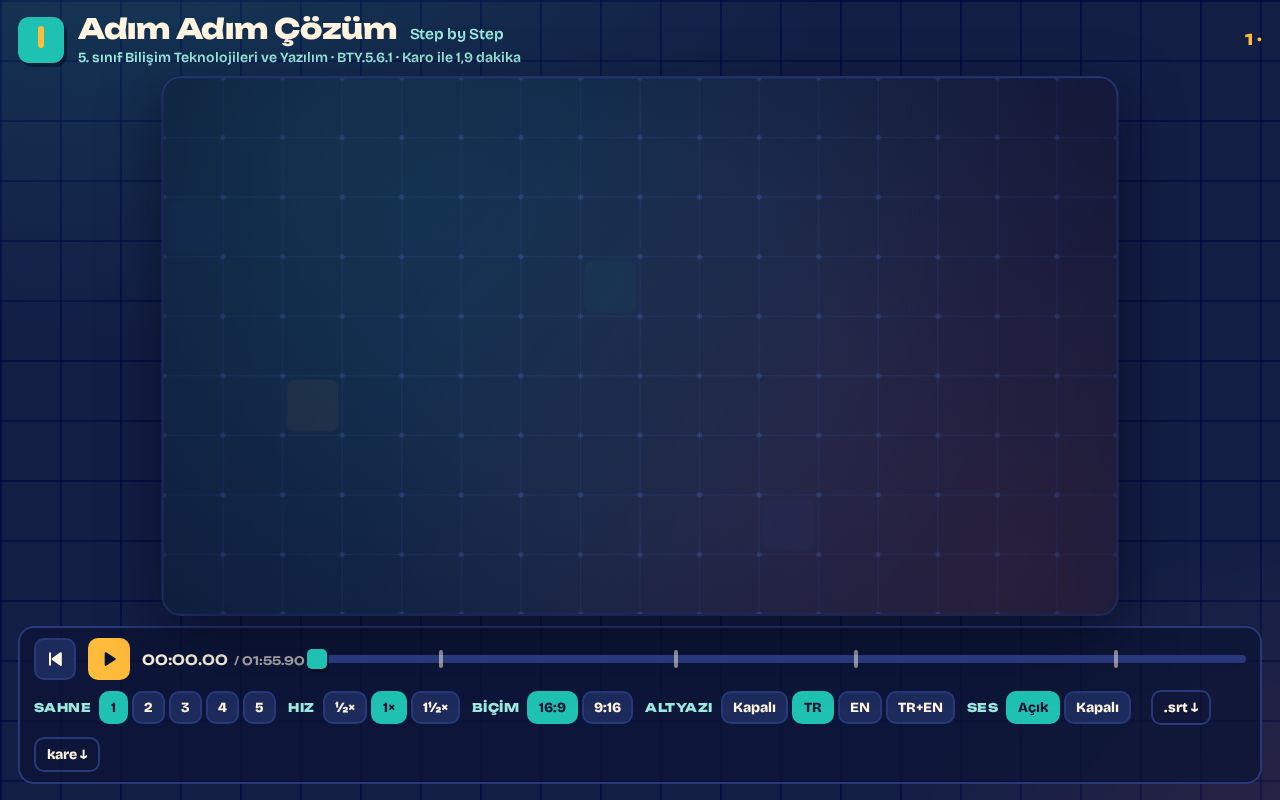The height and width of the screenshot is (800, 1280).
Task: Mute sound with Ses Kapalı
Action: 1097,707
